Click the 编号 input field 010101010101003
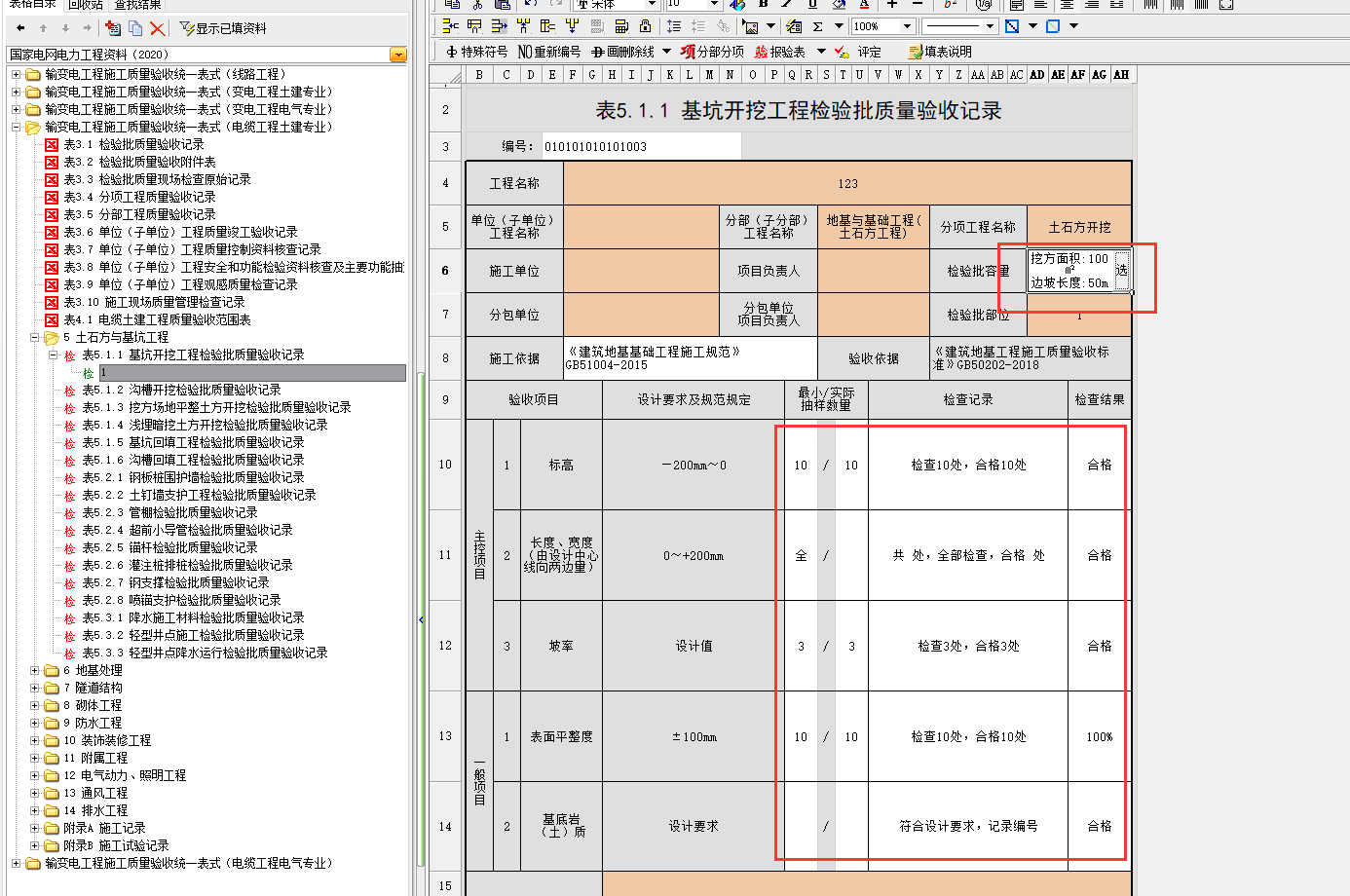Image resolution: width=1350 pixels, height=896 pixels. point(642,146)
